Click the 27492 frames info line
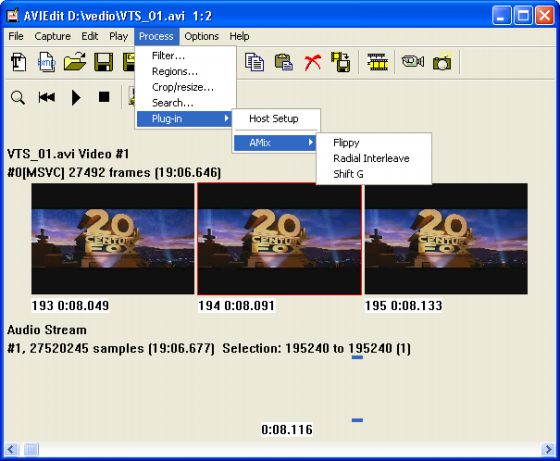This screenshot has width=560, height=461. [x=114, y=172]
